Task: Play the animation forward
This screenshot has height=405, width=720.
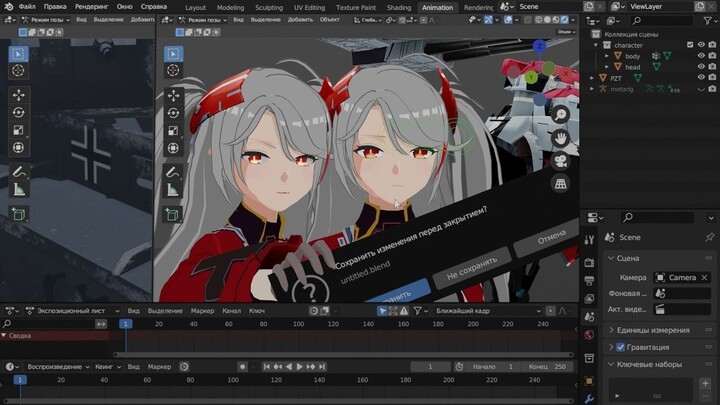Action: pos(299,366)
